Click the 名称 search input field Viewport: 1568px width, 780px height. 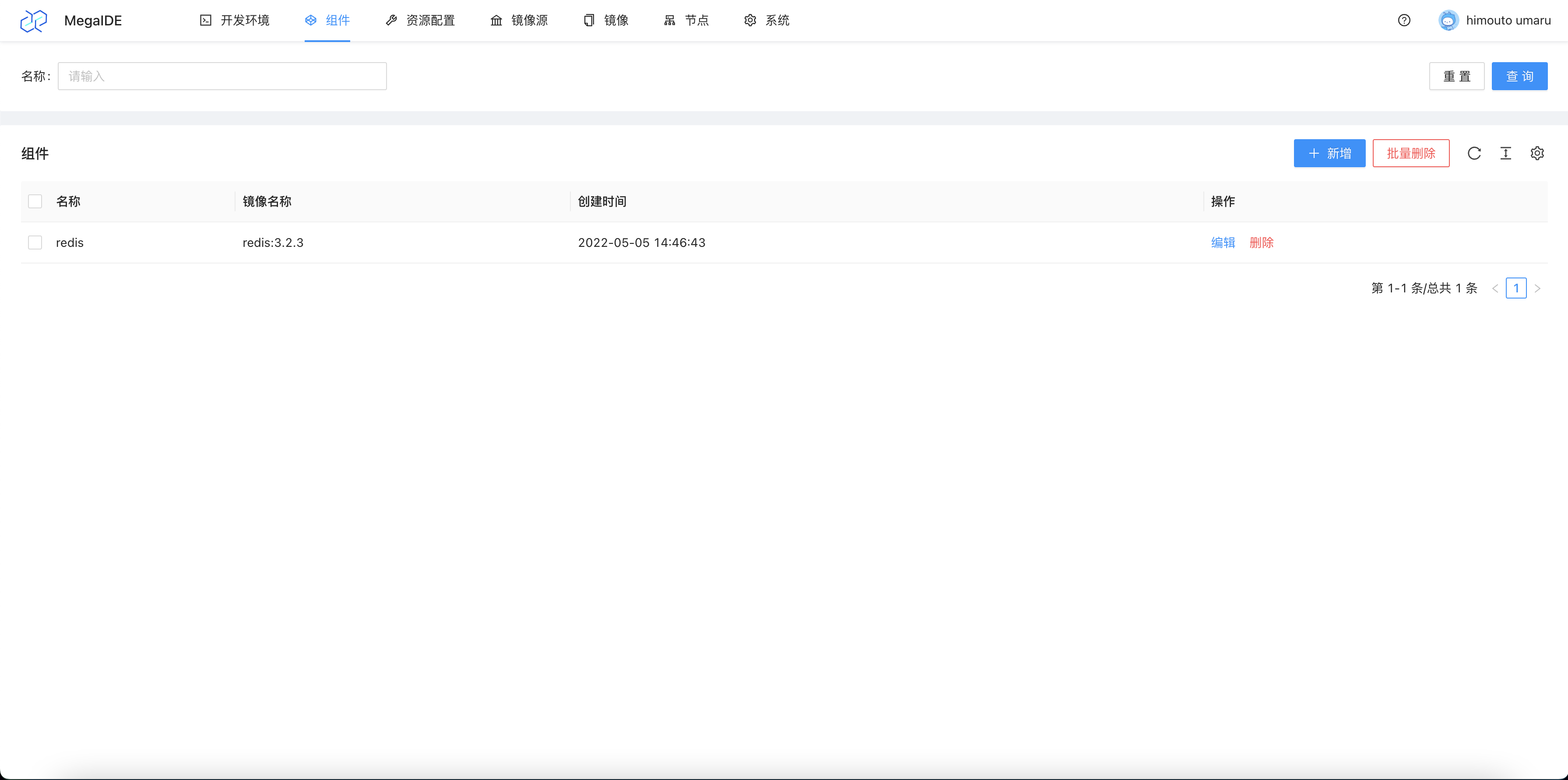[x=221, y=75]
